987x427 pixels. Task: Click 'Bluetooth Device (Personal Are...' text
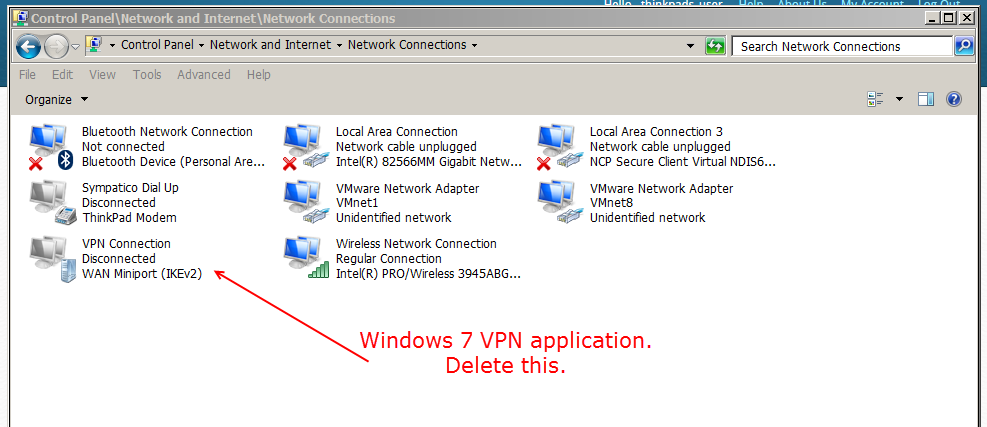tap(173, 162)
